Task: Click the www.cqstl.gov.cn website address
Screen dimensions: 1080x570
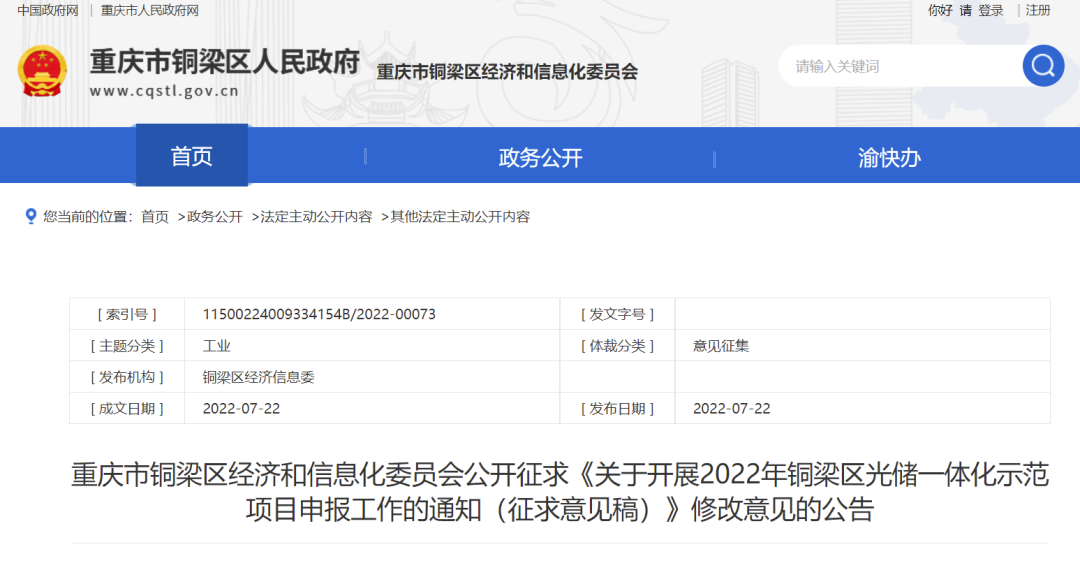Action: coord(164,91)
